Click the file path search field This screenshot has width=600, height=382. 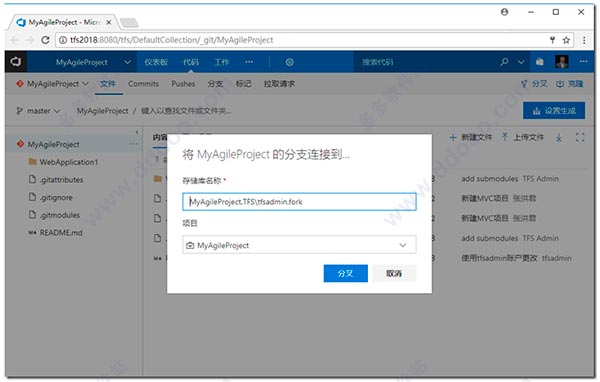click(186, 111)
